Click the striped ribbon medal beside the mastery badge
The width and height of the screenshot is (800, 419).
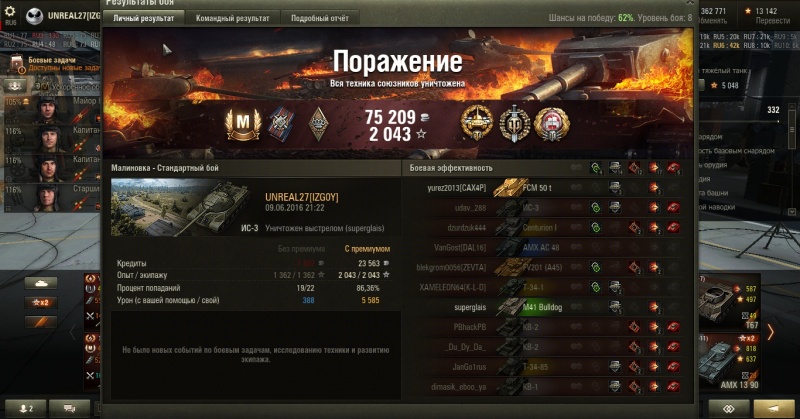point(281,125)
